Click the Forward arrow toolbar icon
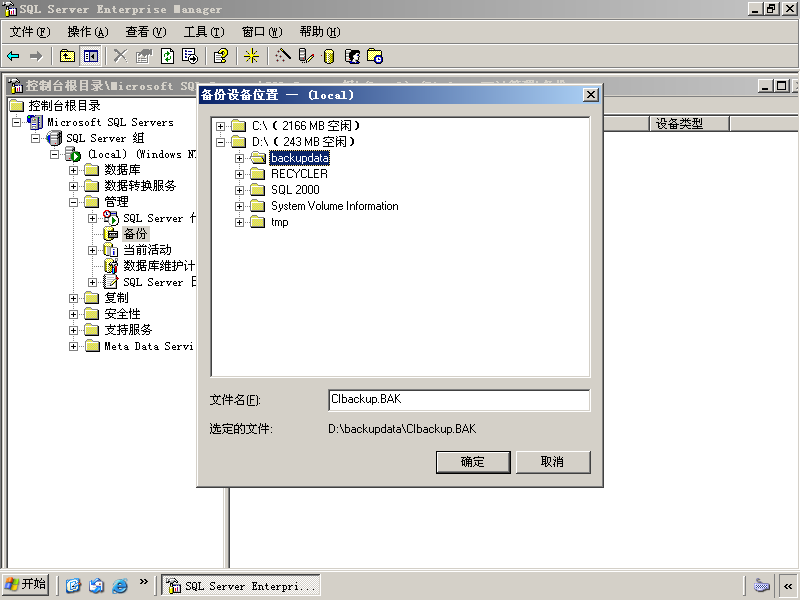Screen dimensions: 800x600 tap(36, 56)
